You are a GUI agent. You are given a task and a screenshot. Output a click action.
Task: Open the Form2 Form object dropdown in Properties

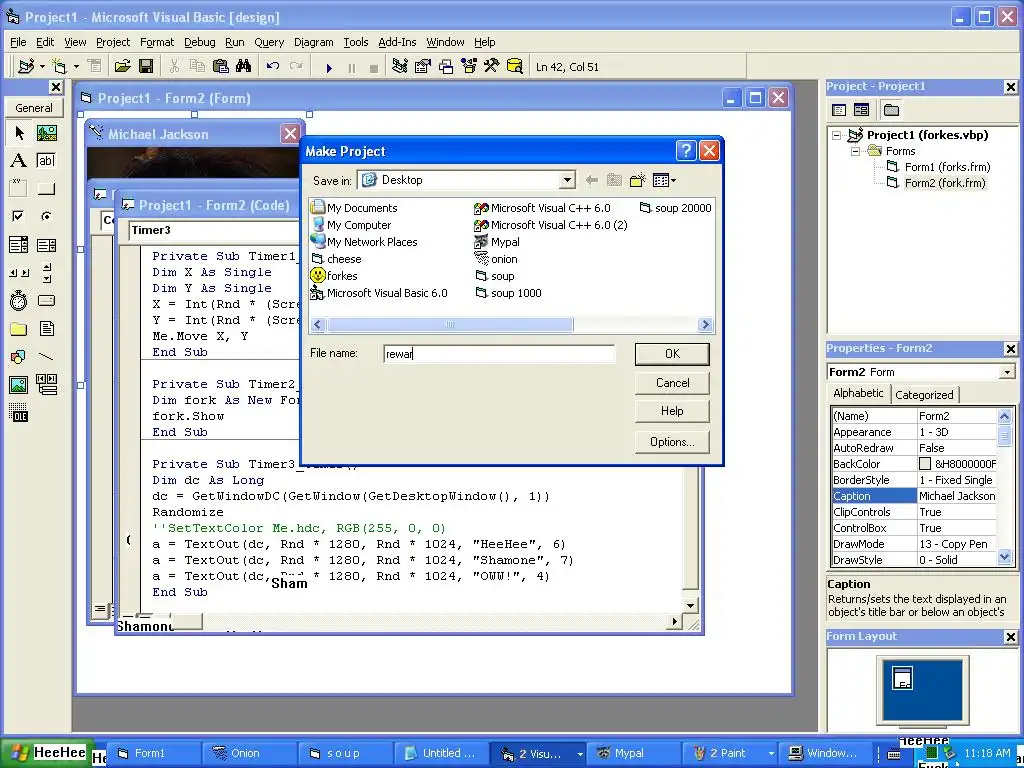coord(1006,372)
